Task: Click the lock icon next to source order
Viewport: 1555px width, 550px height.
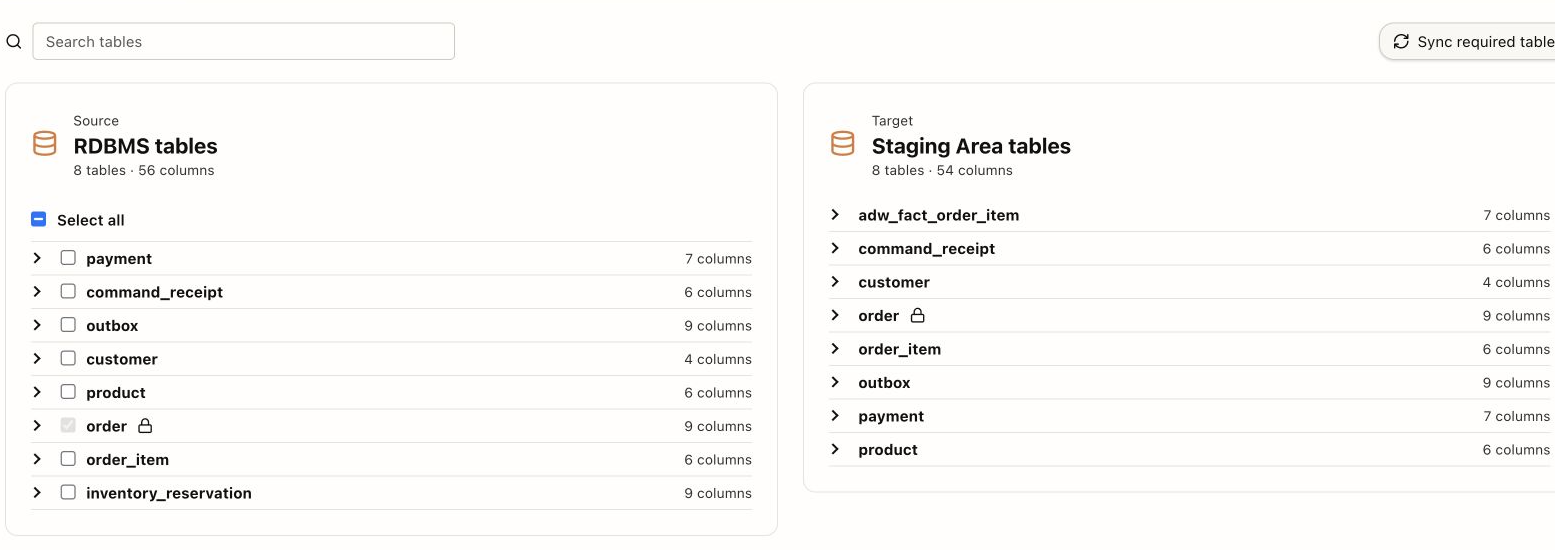Action: [145, 426]
